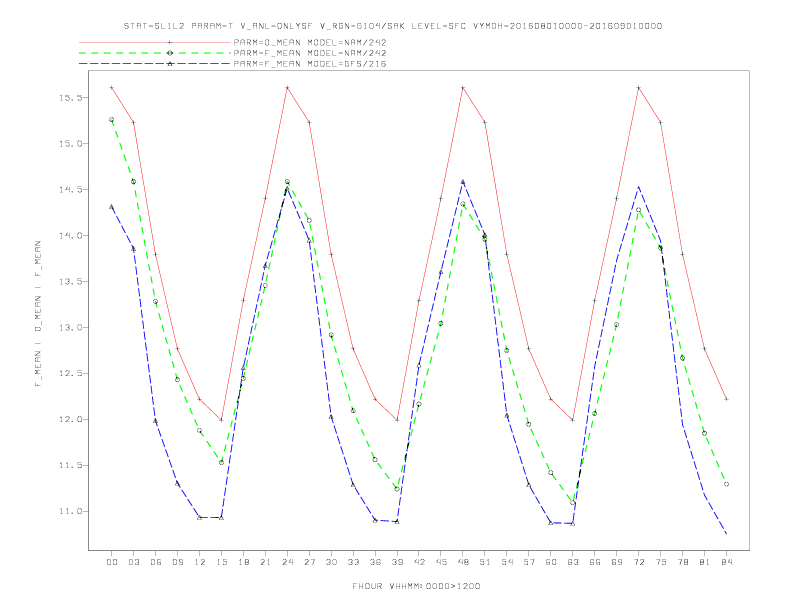
Task: Click x-axis tick label 63
Action: pyautogui.click(x=573, y=562)
